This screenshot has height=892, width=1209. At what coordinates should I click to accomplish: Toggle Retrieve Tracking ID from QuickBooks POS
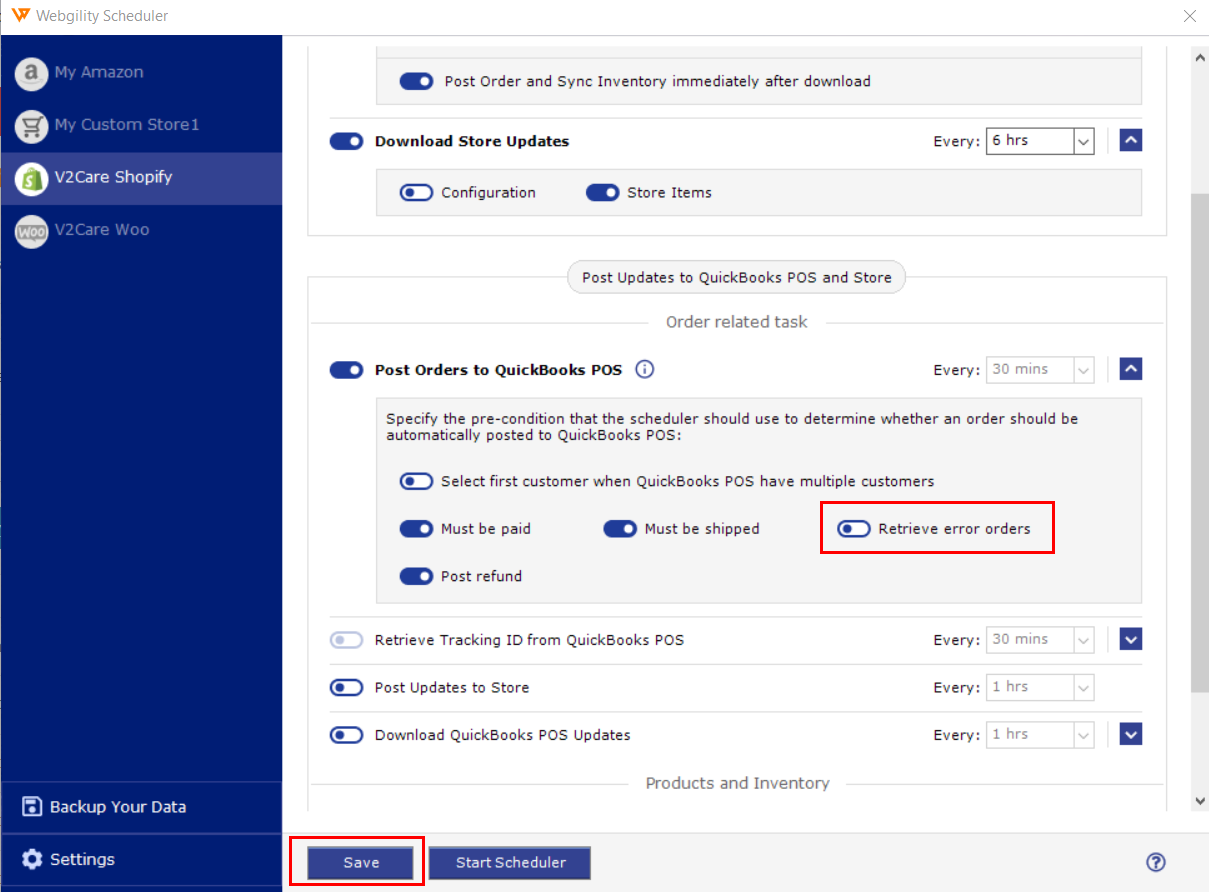coord(346,640)
